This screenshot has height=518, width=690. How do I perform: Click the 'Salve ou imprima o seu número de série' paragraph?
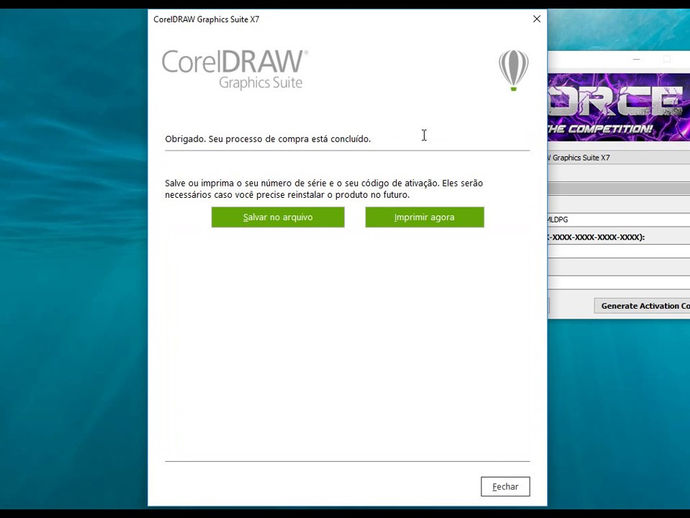[324, 189]
